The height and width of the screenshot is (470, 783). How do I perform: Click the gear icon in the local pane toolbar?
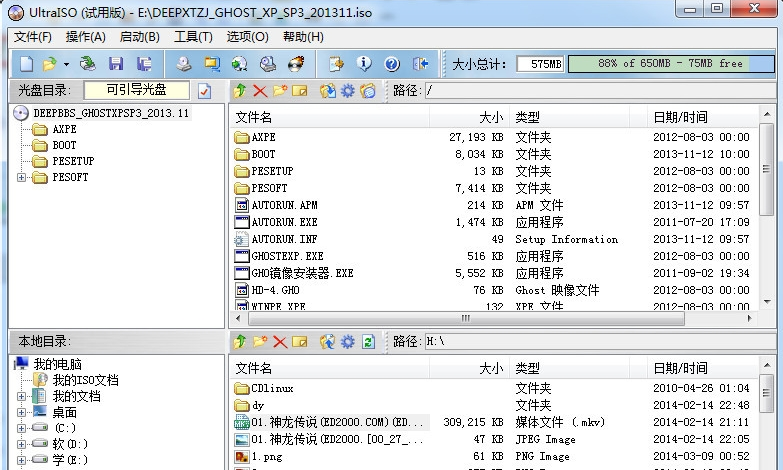[x=348, y=342]
